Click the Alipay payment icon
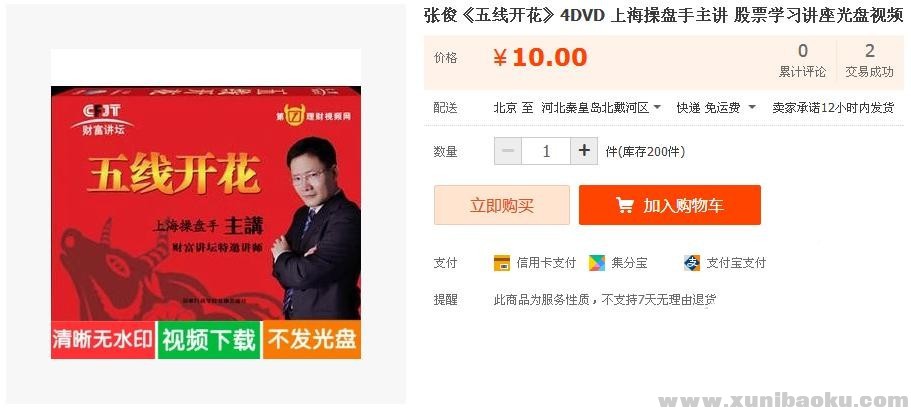 692,263
